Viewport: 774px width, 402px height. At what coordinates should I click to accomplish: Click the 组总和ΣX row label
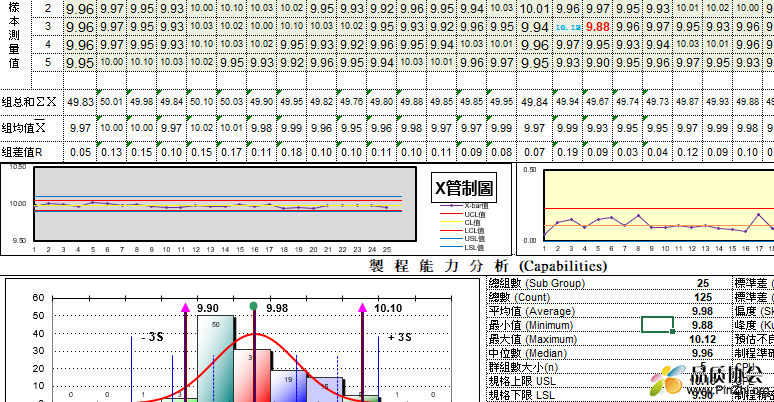(30, 102)
